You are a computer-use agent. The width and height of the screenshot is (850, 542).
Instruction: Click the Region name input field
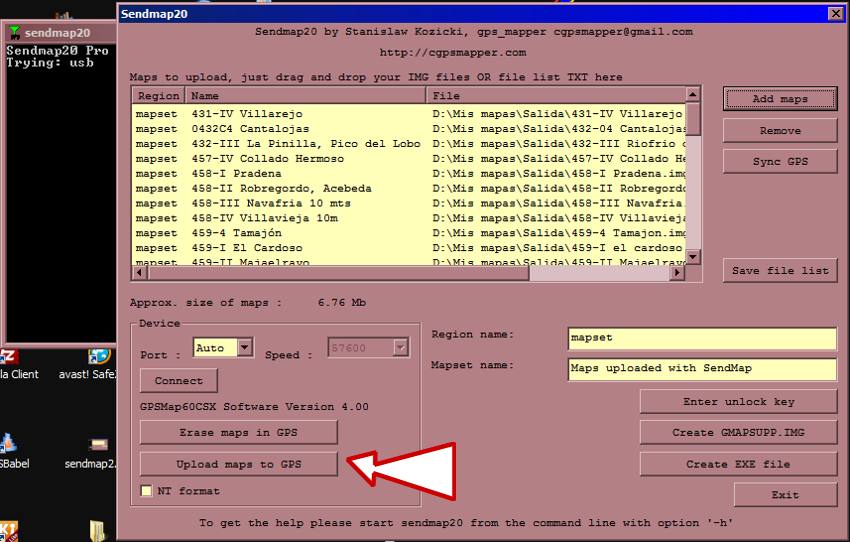(702, 338)
